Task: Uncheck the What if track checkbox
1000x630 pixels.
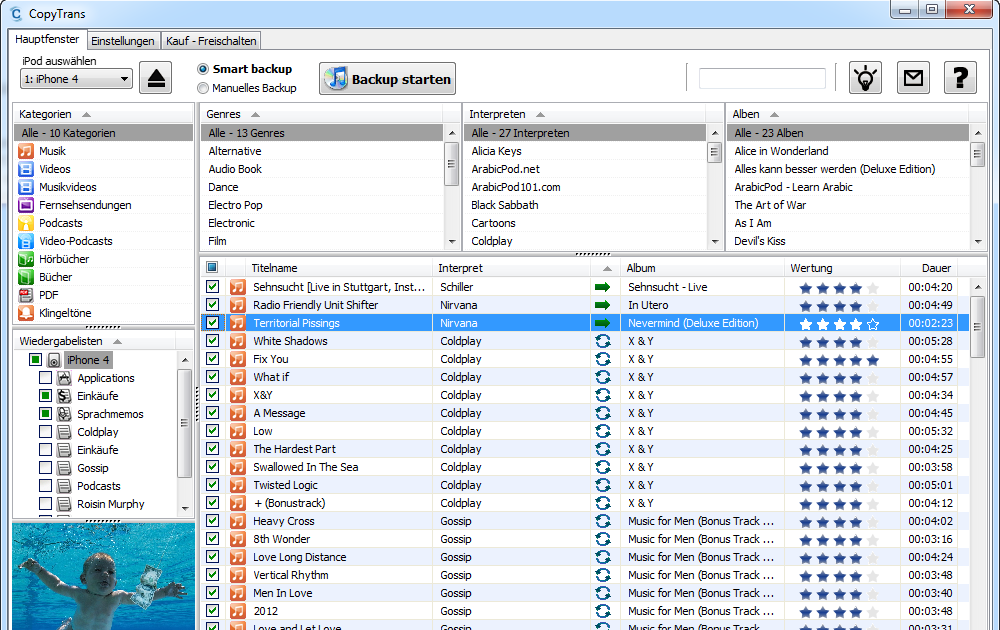Action: (x=212, y=377)
